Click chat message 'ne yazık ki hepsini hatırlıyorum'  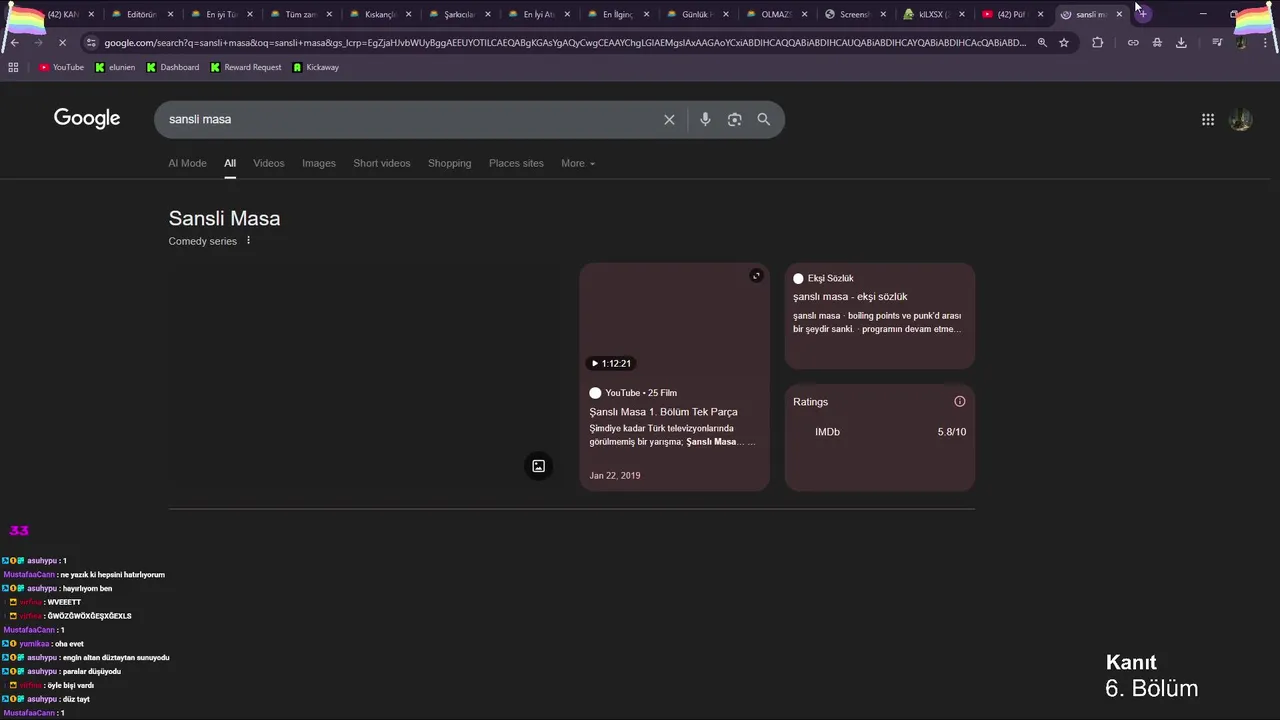(x=113, y=575)
